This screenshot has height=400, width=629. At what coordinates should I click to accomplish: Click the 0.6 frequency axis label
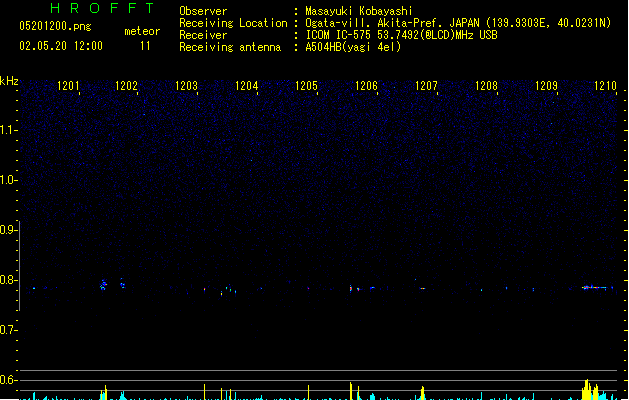[8, 380]
